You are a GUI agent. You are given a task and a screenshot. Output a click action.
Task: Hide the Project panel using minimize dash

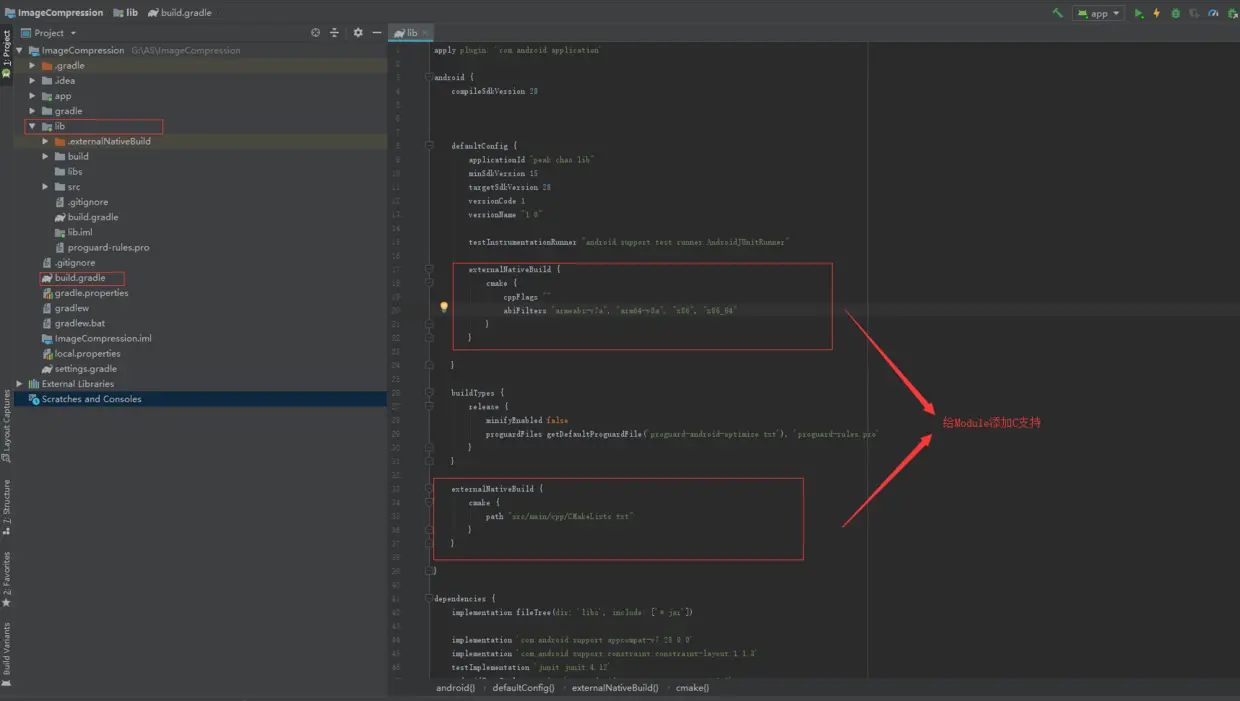point(377,33)
